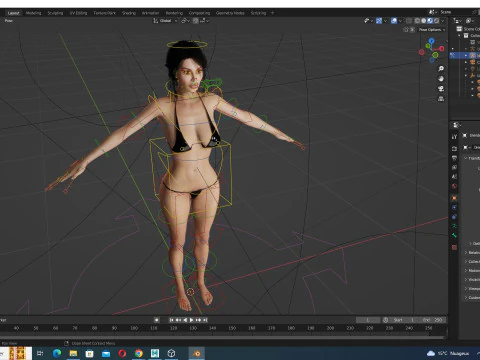The width and height of the screenshot is (480, 360).
Task: Click the pan hand viewport icon
Action: tap(441, 79)
